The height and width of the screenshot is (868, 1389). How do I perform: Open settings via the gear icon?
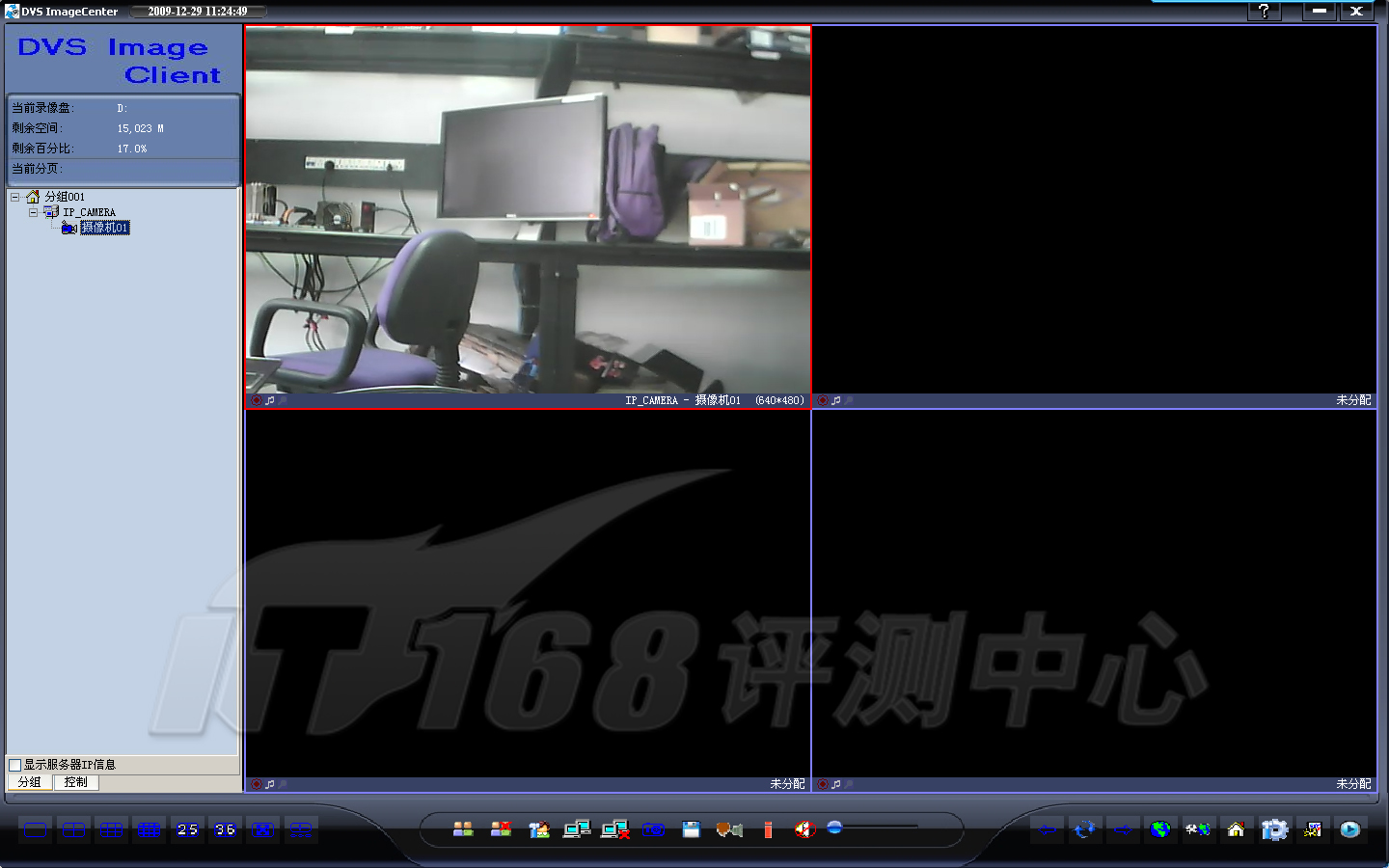click(1274, 829)
